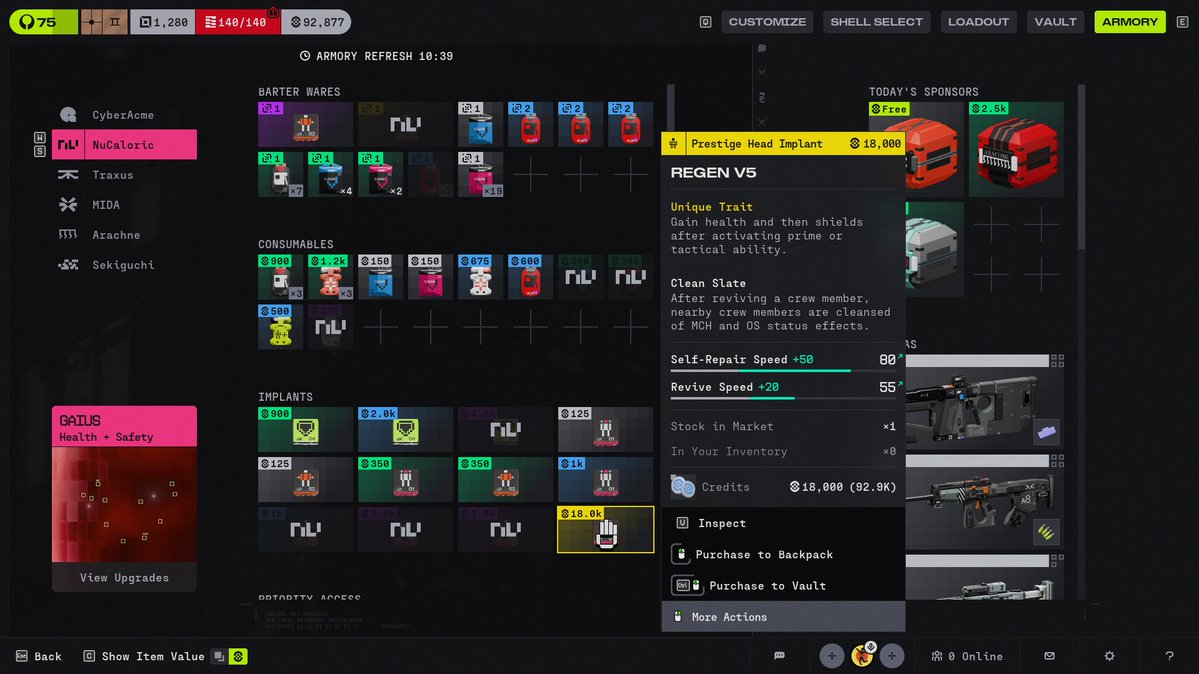Click the Credits cost row
This screenshot has width=1199, height=674.
[783, 487]
